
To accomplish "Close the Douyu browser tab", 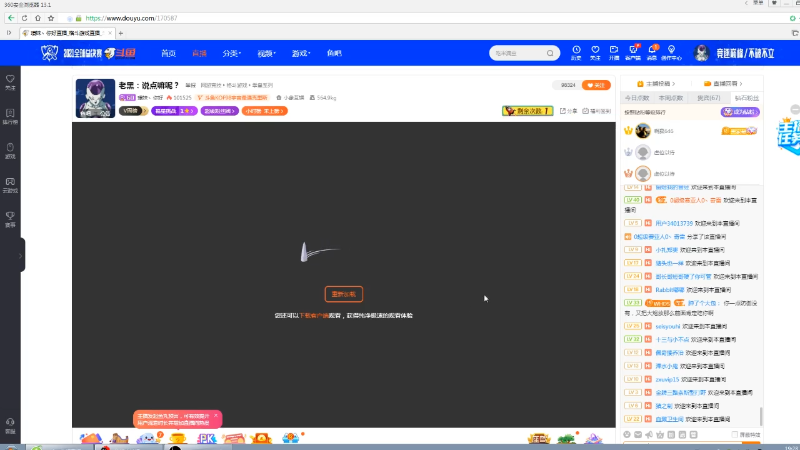I will [x=110, y=33].
